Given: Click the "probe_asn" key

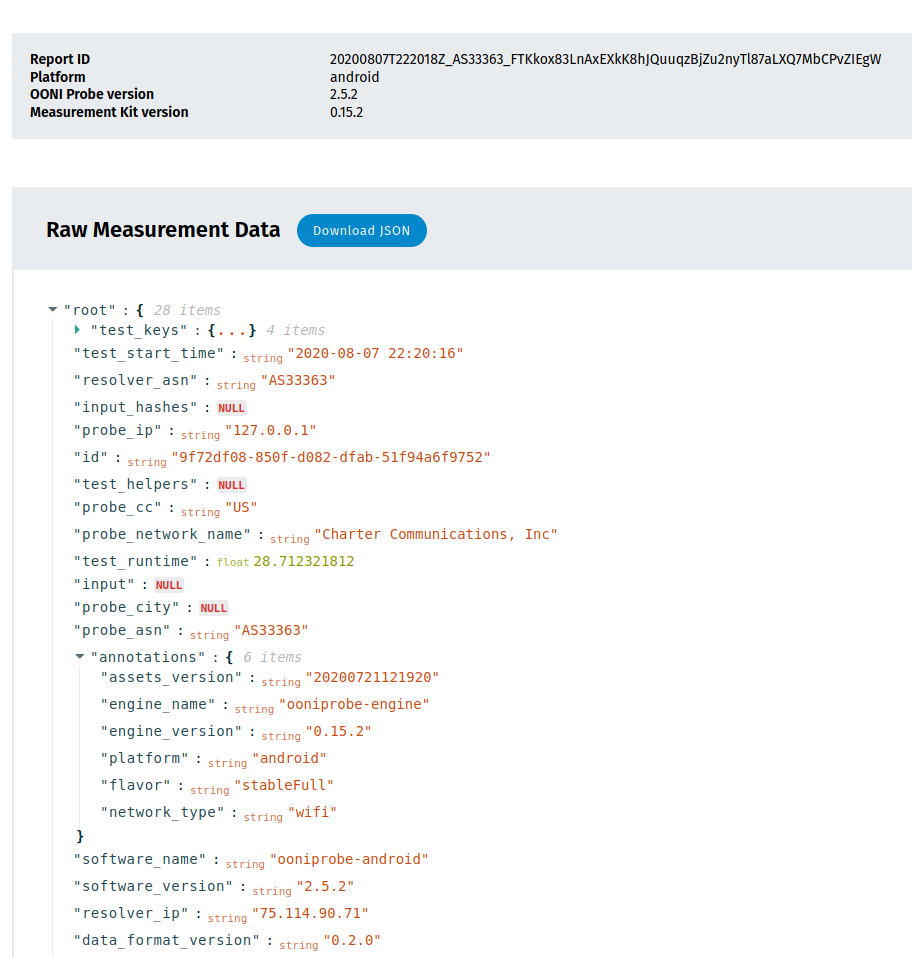Looking at the screenshot, I should click(x=122, y=630).
